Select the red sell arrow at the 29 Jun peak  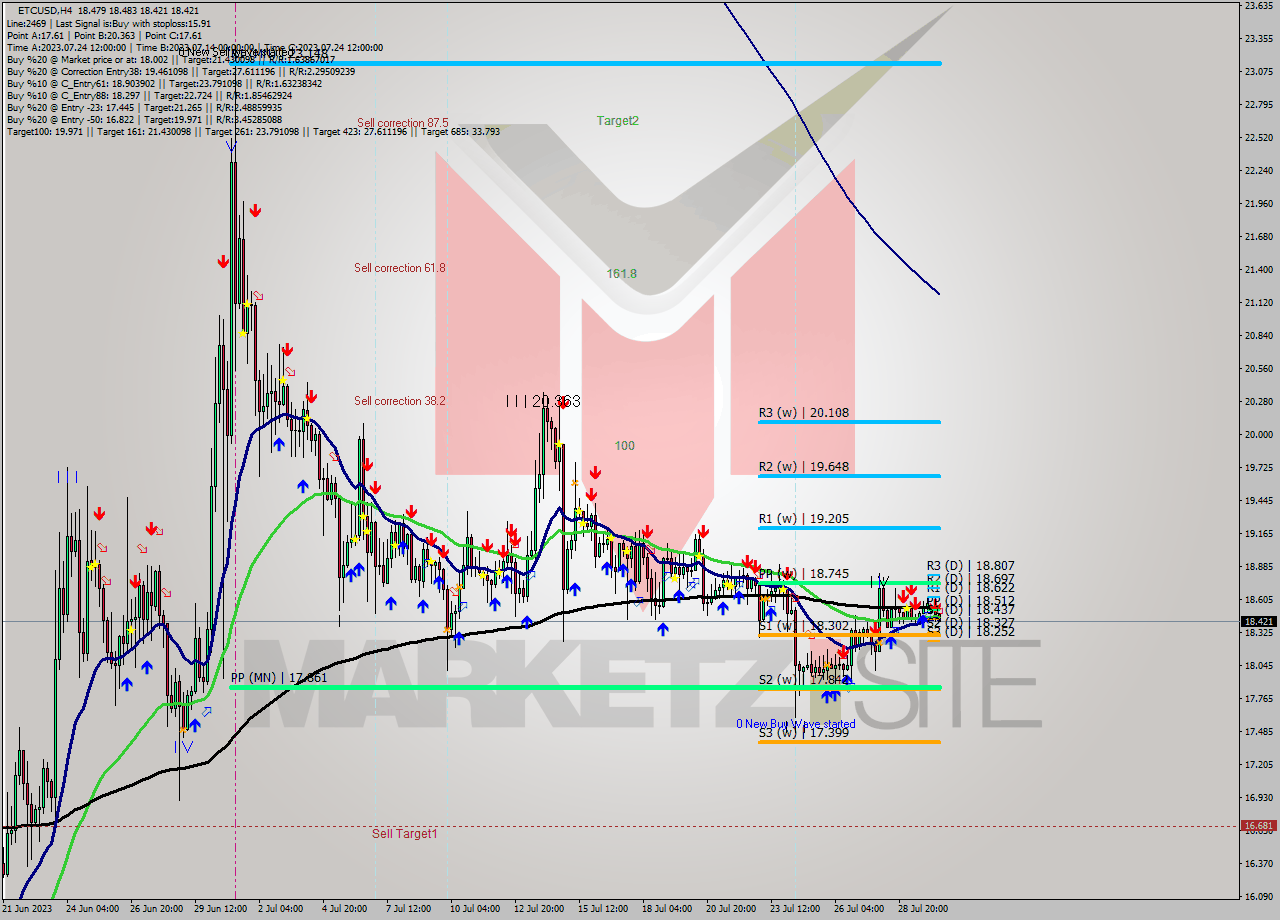[255, 209]
